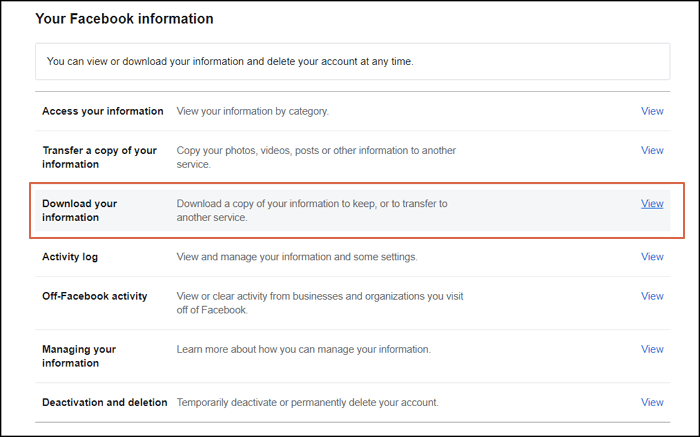Select the 'Access your information' row label
Viewport: 700px width, 437px height.
pyautogui.click(x=102, y=111)
